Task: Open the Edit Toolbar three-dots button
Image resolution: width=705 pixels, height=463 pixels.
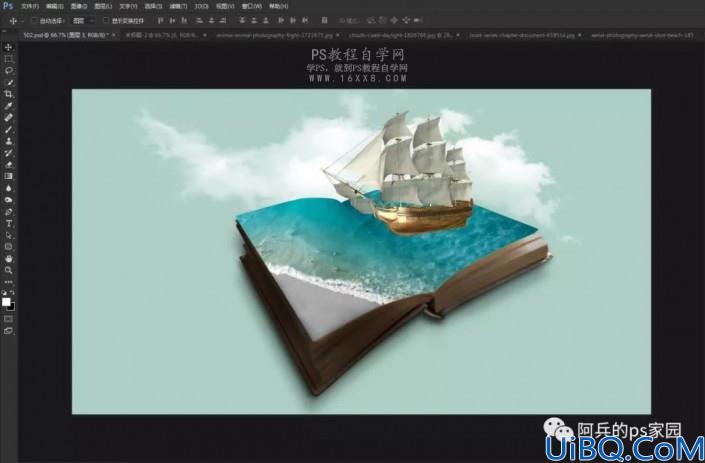Action: tap(9, 282)
